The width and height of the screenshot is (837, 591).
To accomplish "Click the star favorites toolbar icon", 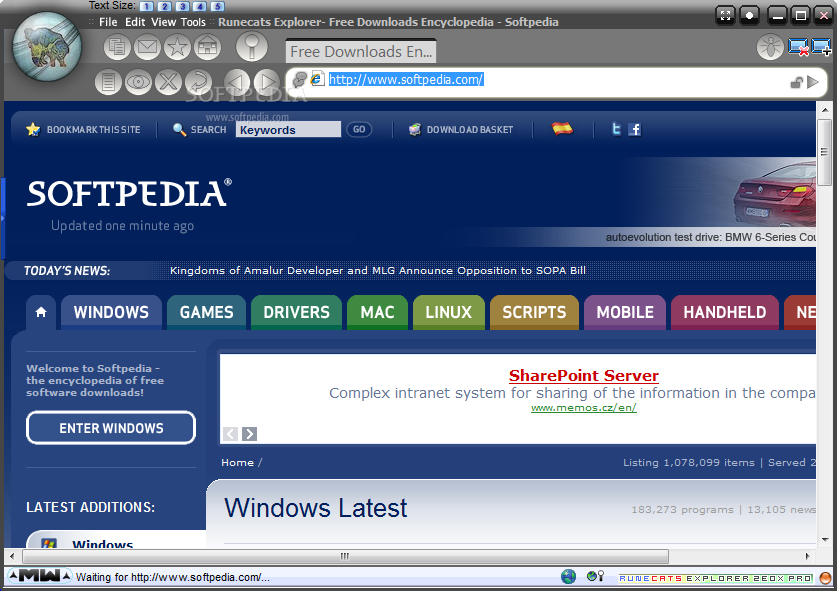I will [177, 48].
